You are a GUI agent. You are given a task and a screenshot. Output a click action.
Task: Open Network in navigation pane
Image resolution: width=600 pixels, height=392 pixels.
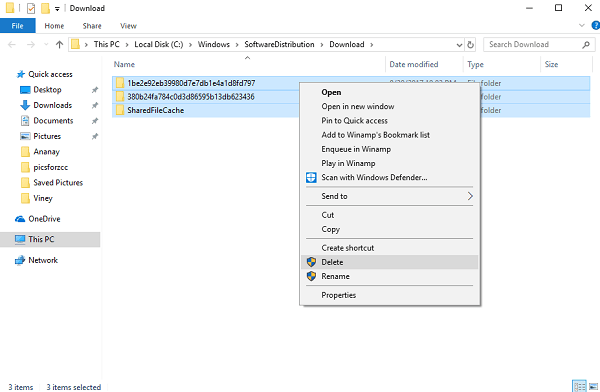43,260
